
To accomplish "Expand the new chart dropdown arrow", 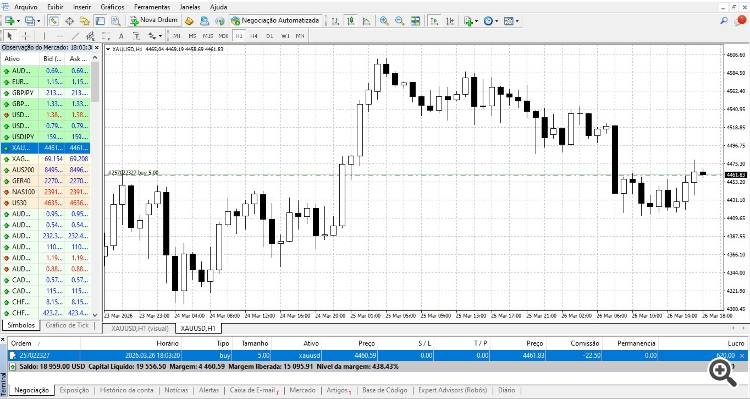I will (18, 21).
